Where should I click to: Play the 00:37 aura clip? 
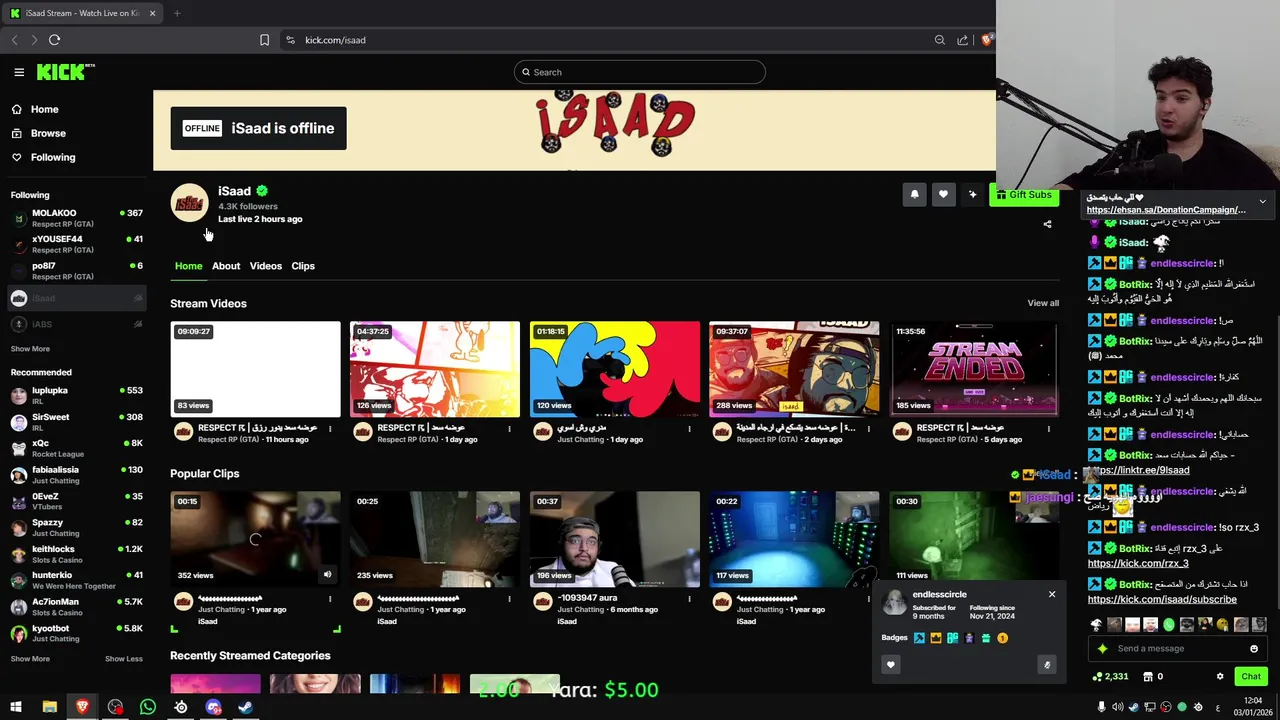tap(615, 539)
